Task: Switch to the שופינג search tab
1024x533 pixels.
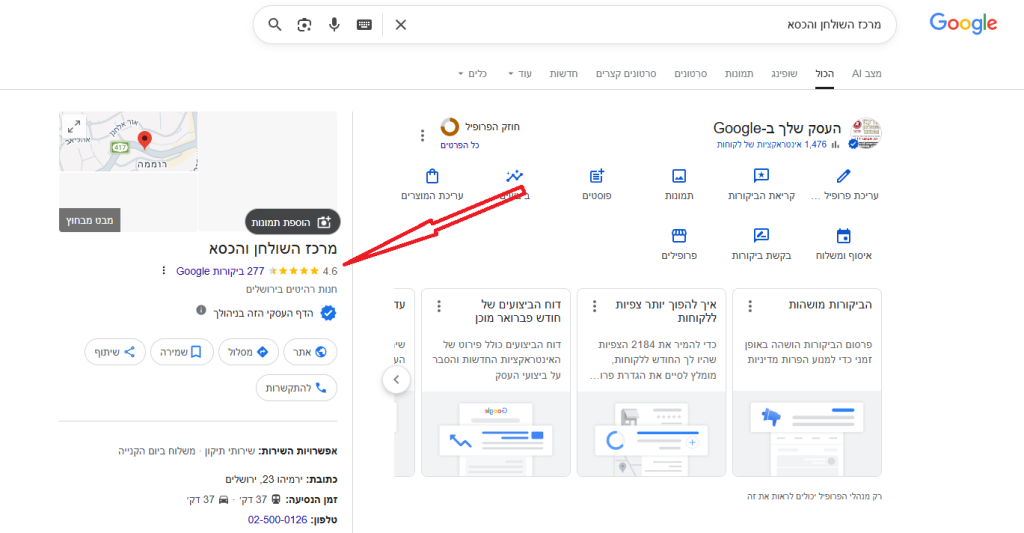Action: pos(782,74)
